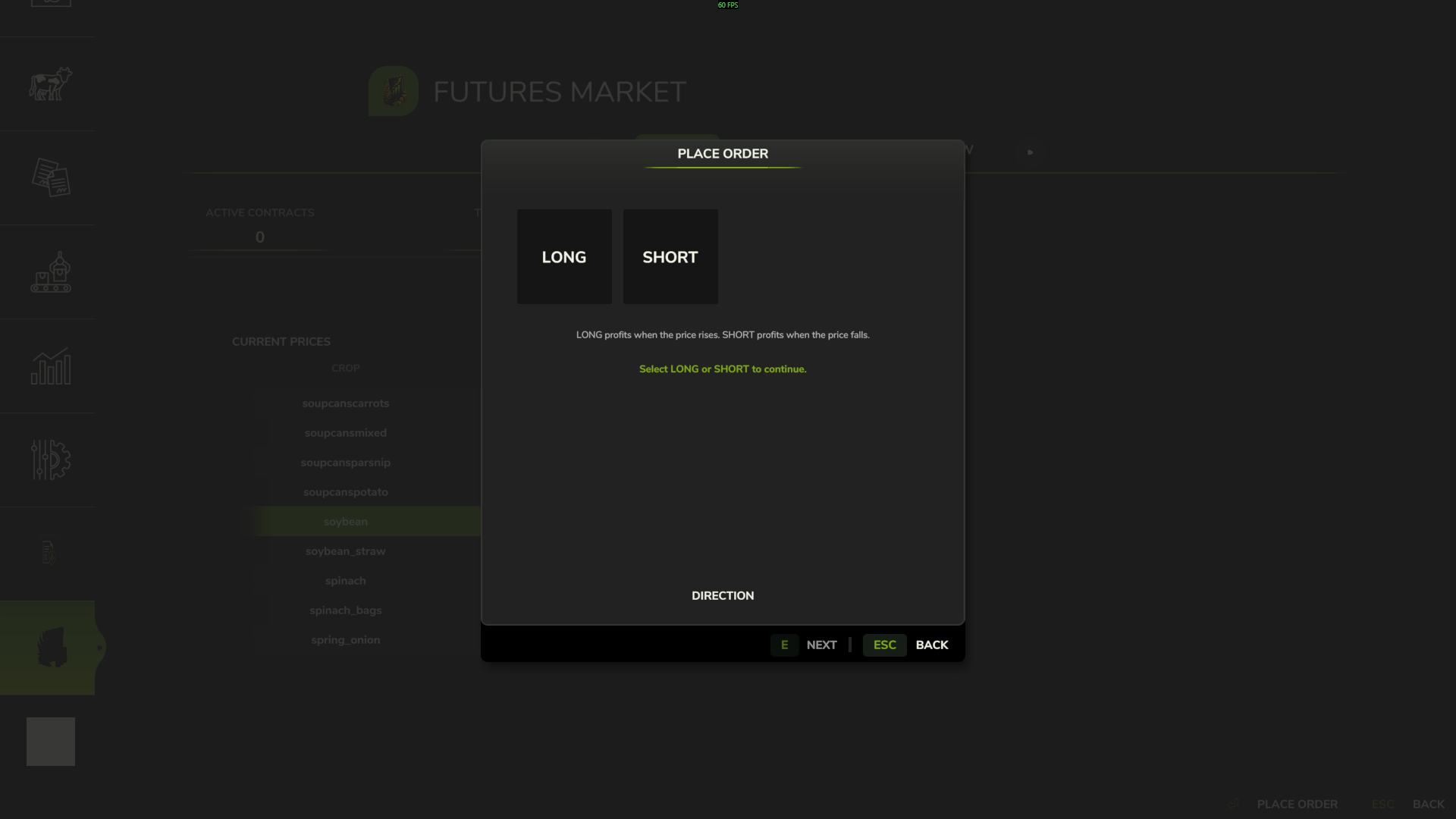Viewport: 1456px width, 819px height.
Task: Open the statistics bar chart sidebar page
Action: click(50, 366)
